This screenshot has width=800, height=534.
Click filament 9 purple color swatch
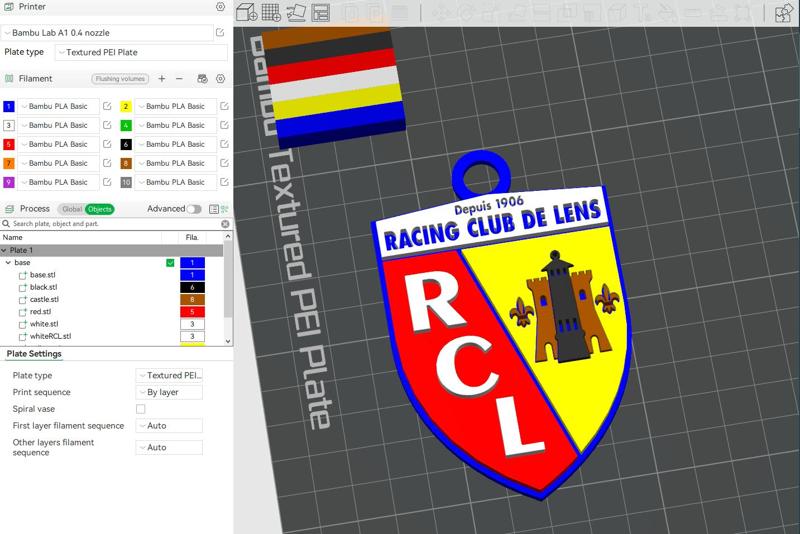pos(9,182)
